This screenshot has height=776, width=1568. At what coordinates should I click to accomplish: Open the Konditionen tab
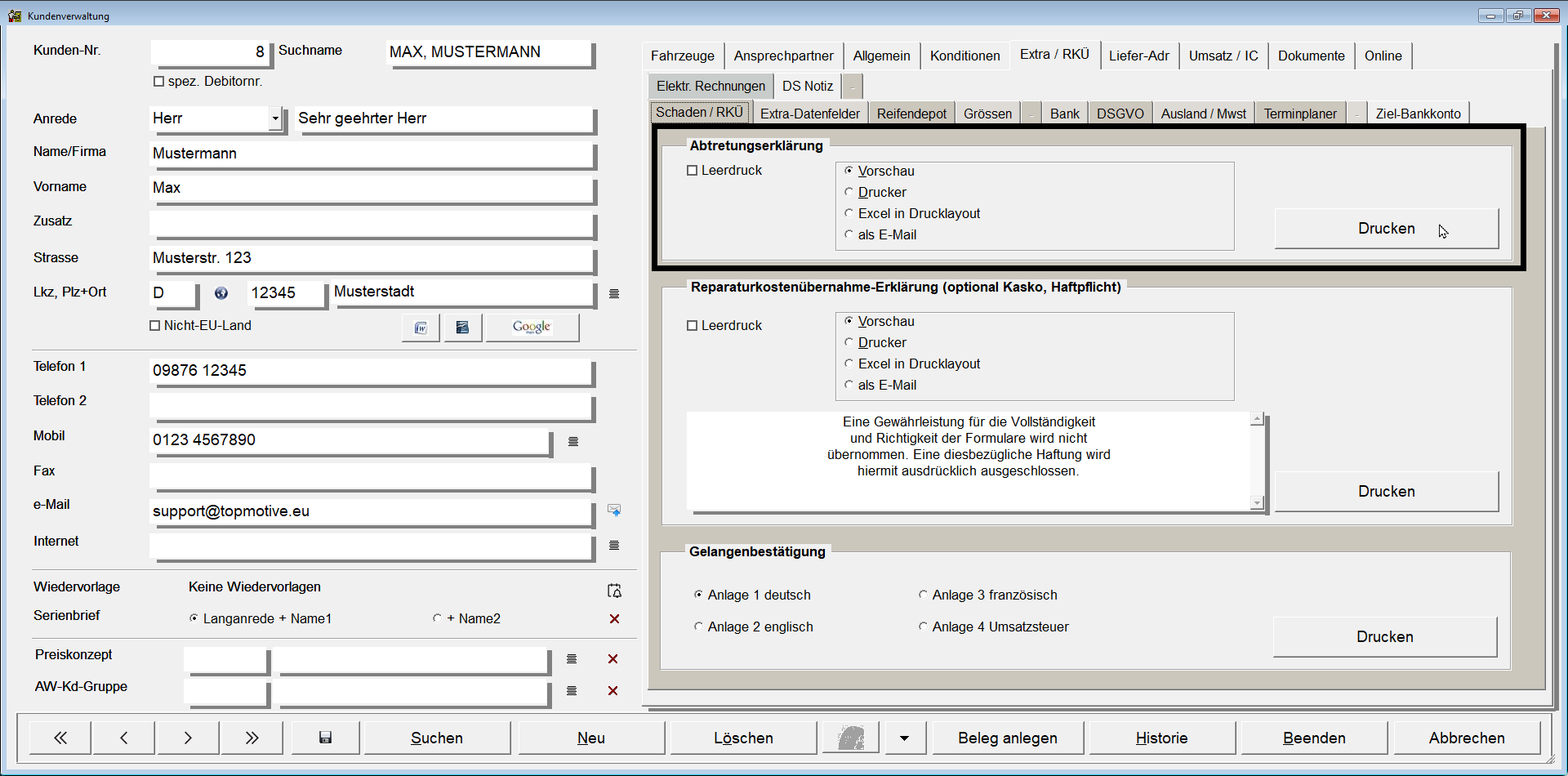964,56
